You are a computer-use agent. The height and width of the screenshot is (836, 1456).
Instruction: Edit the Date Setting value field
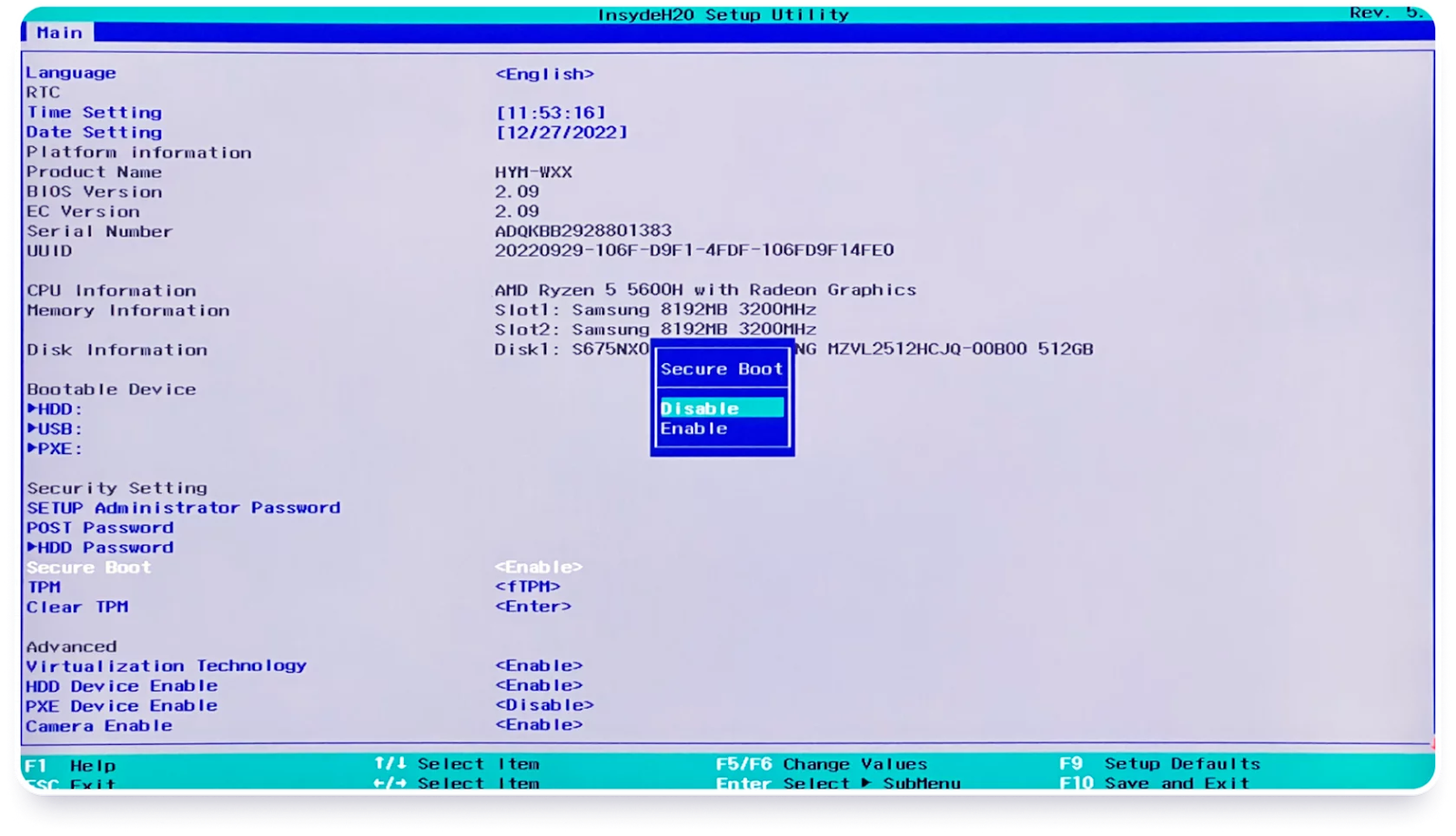click(x=561, y=133)
